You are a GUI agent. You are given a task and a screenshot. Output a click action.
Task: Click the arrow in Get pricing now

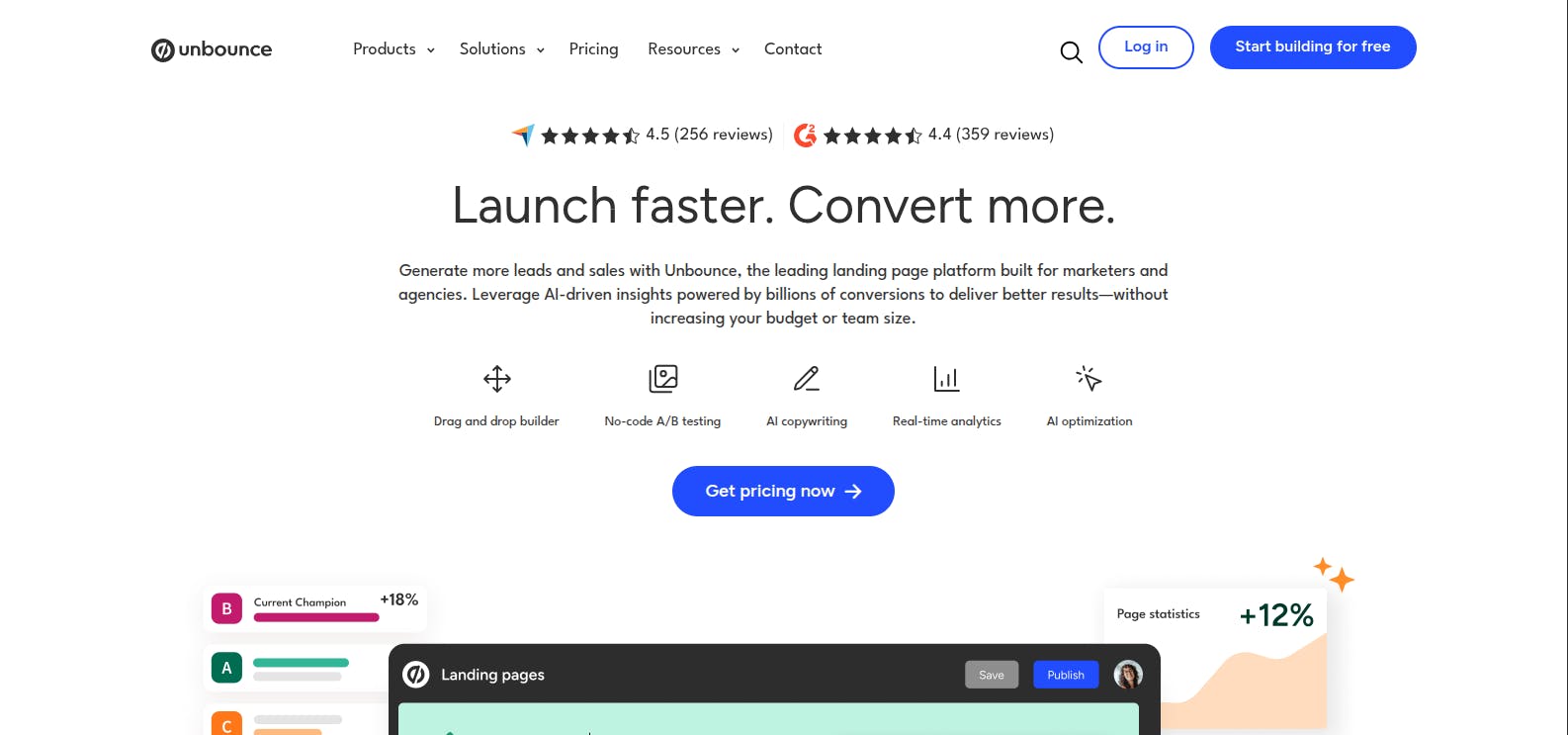(853, 492)
